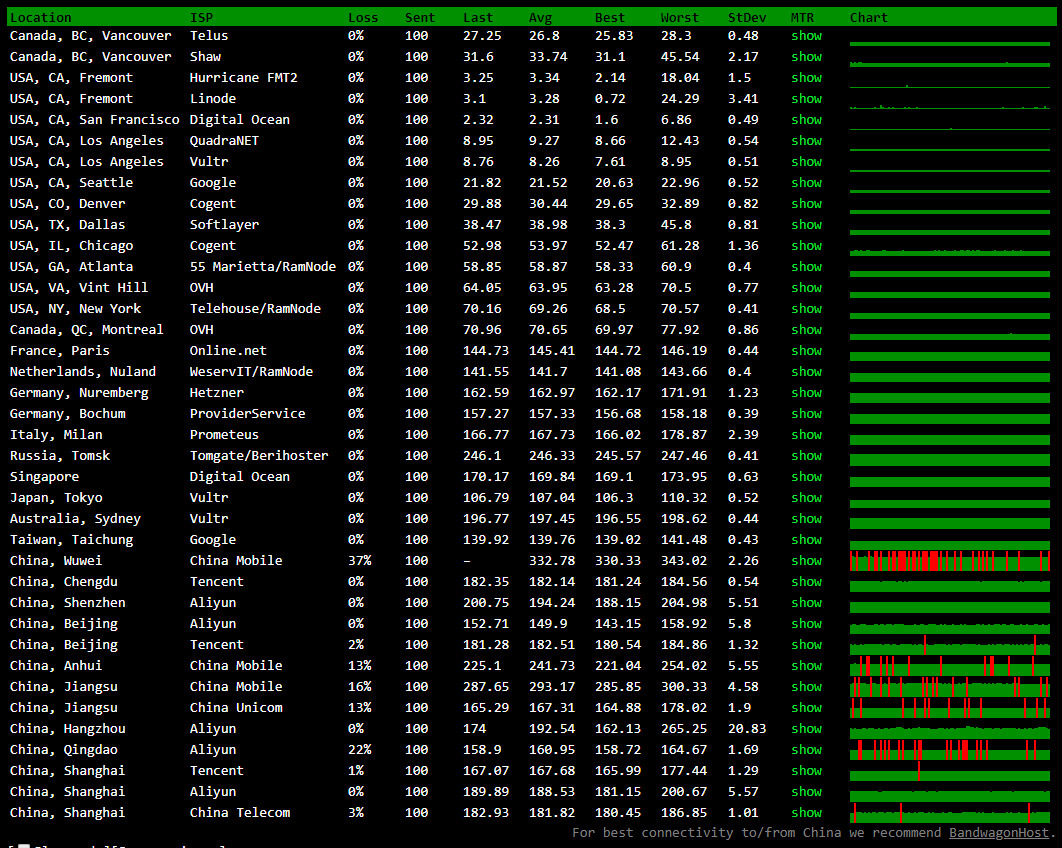Show MTR for Softlayer Dallas row

tap(806, 225)
